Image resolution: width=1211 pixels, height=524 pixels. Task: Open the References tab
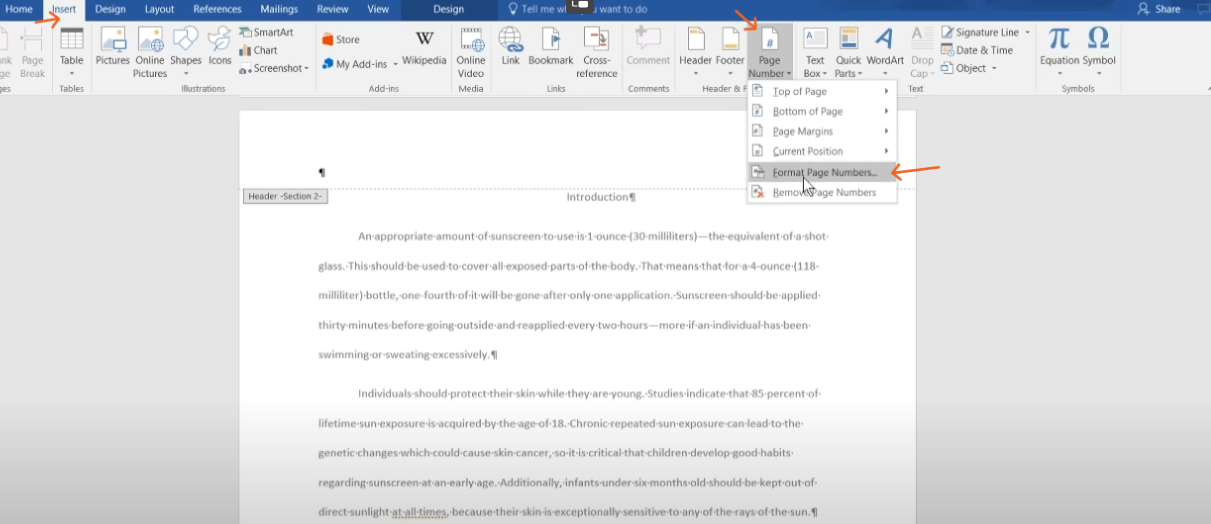217,9
